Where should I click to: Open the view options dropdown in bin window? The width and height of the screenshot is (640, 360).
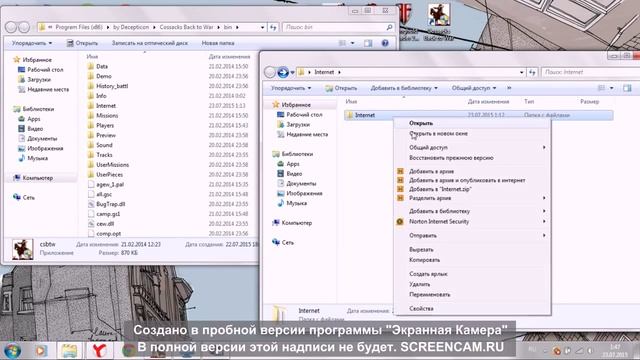click(353, 43)
